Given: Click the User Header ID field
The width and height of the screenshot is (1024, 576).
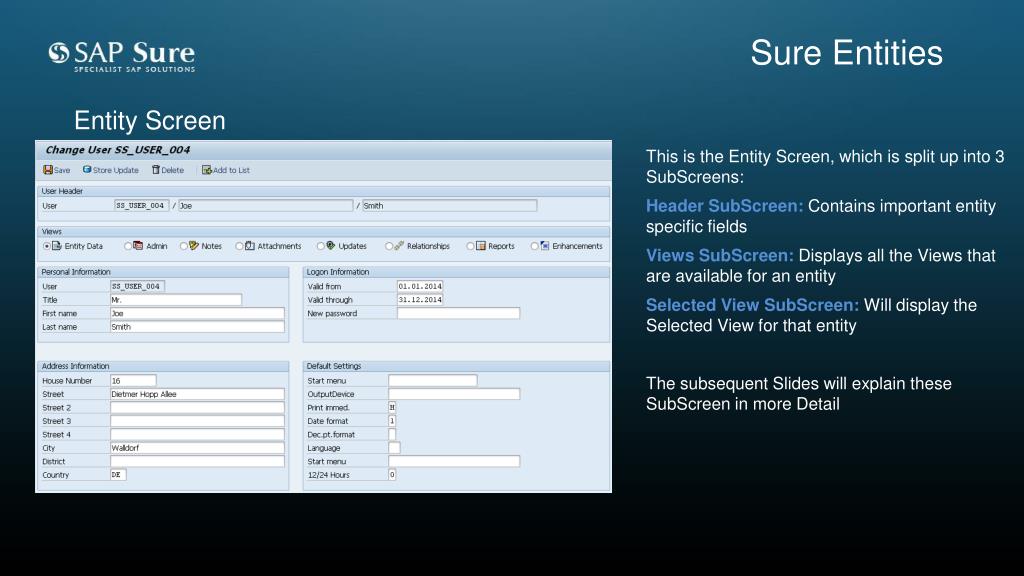Looking at the screenshot, I should click(x=142, y=206).
